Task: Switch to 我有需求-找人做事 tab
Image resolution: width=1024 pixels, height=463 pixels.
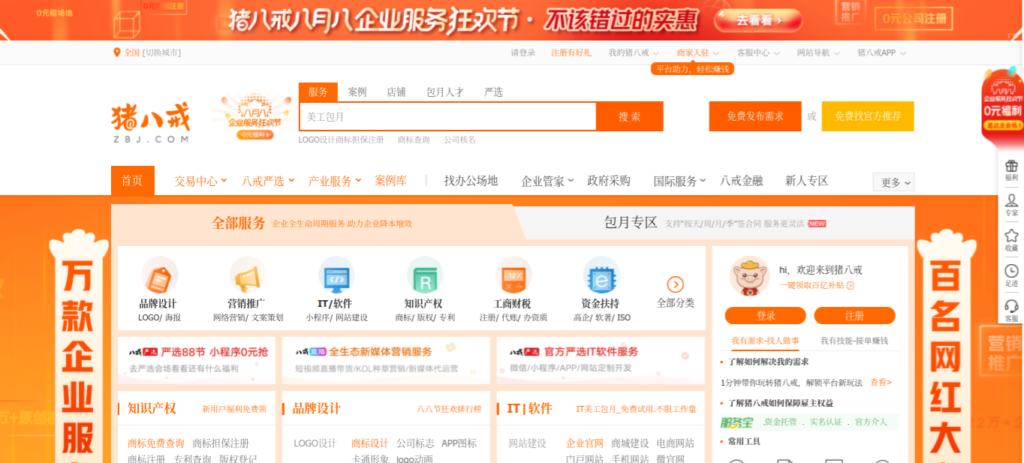Action: [x=765, y=341]
